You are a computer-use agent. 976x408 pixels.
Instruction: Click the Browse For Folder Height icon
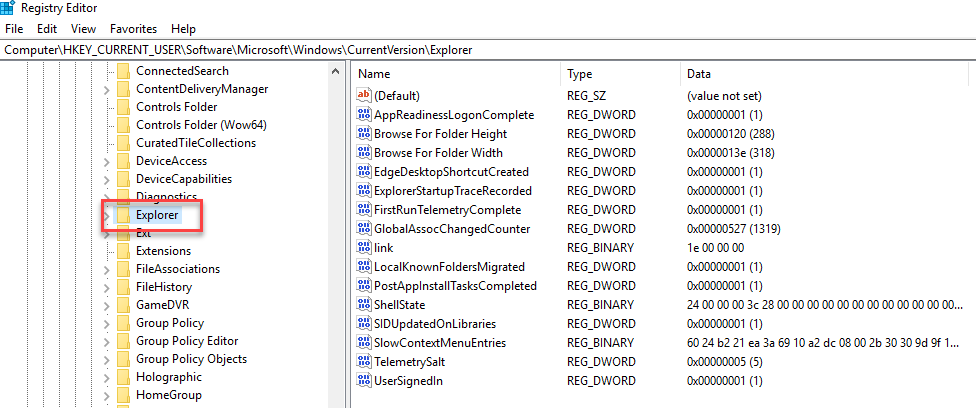364,133
